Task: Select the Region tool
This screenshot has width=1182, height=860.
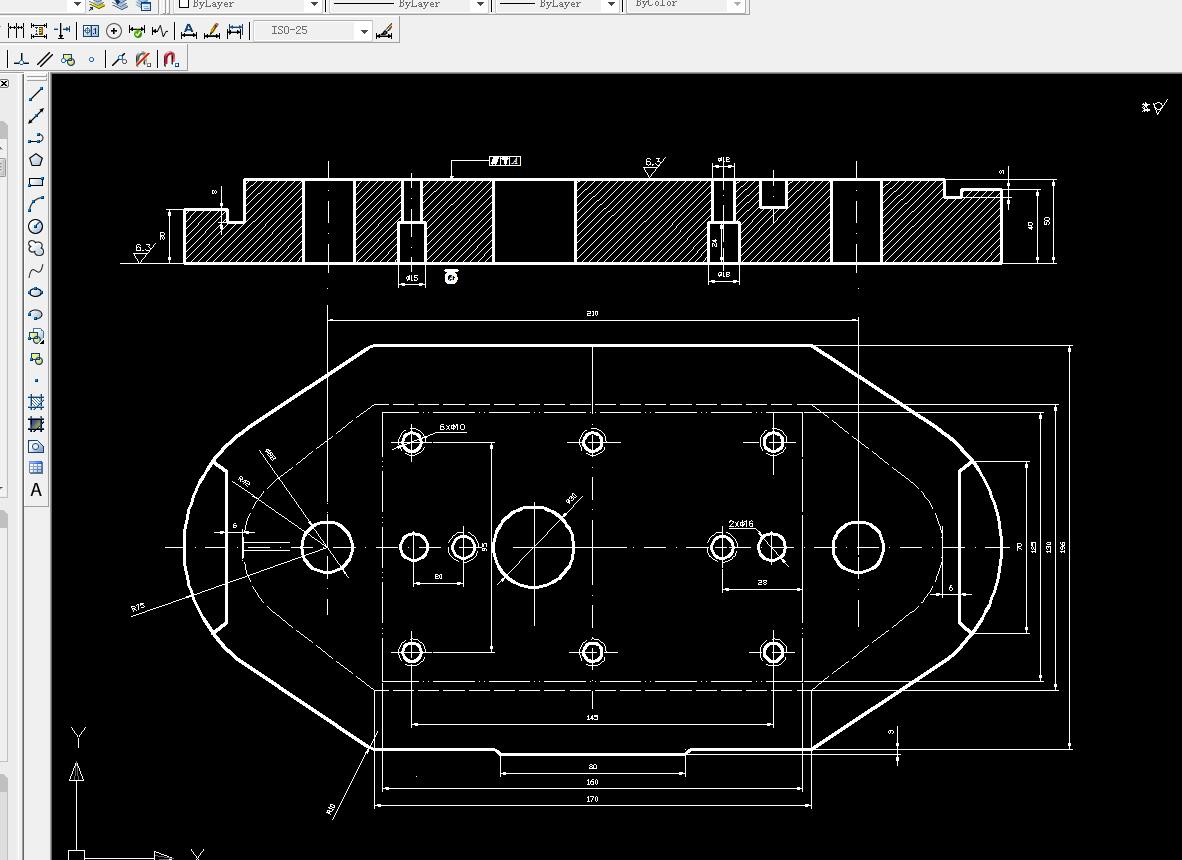Action: [35, 446]
